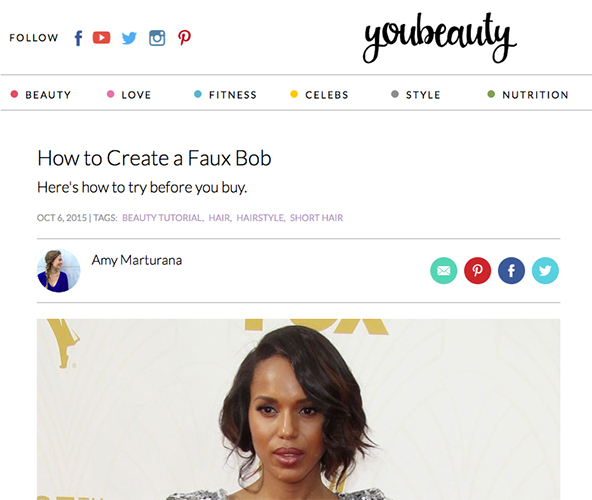
Task: Open the Pinterest follow icon in header
Action: [x=184, y=38]
